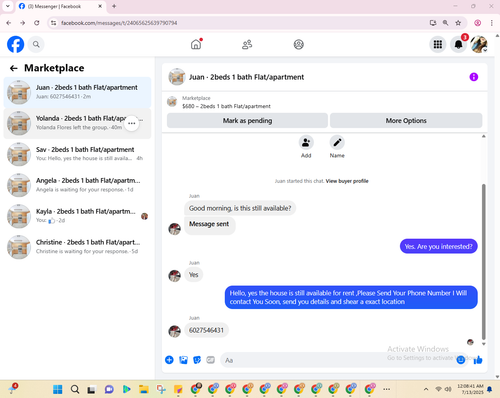The image size is (500, 398).
Task: Click the 'Yes. Are you interested?' message
Action: pos(438,247)
